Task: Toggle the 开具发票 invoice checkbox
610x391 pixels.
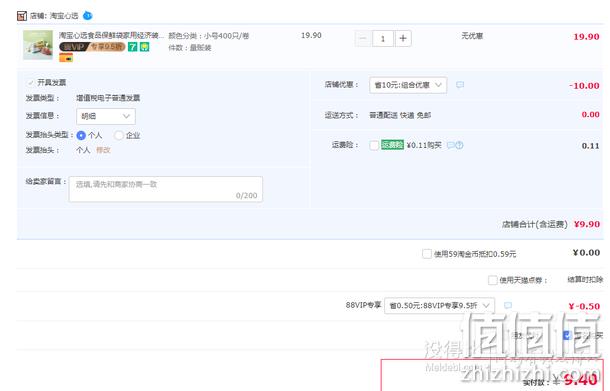Action: (30, 82)
